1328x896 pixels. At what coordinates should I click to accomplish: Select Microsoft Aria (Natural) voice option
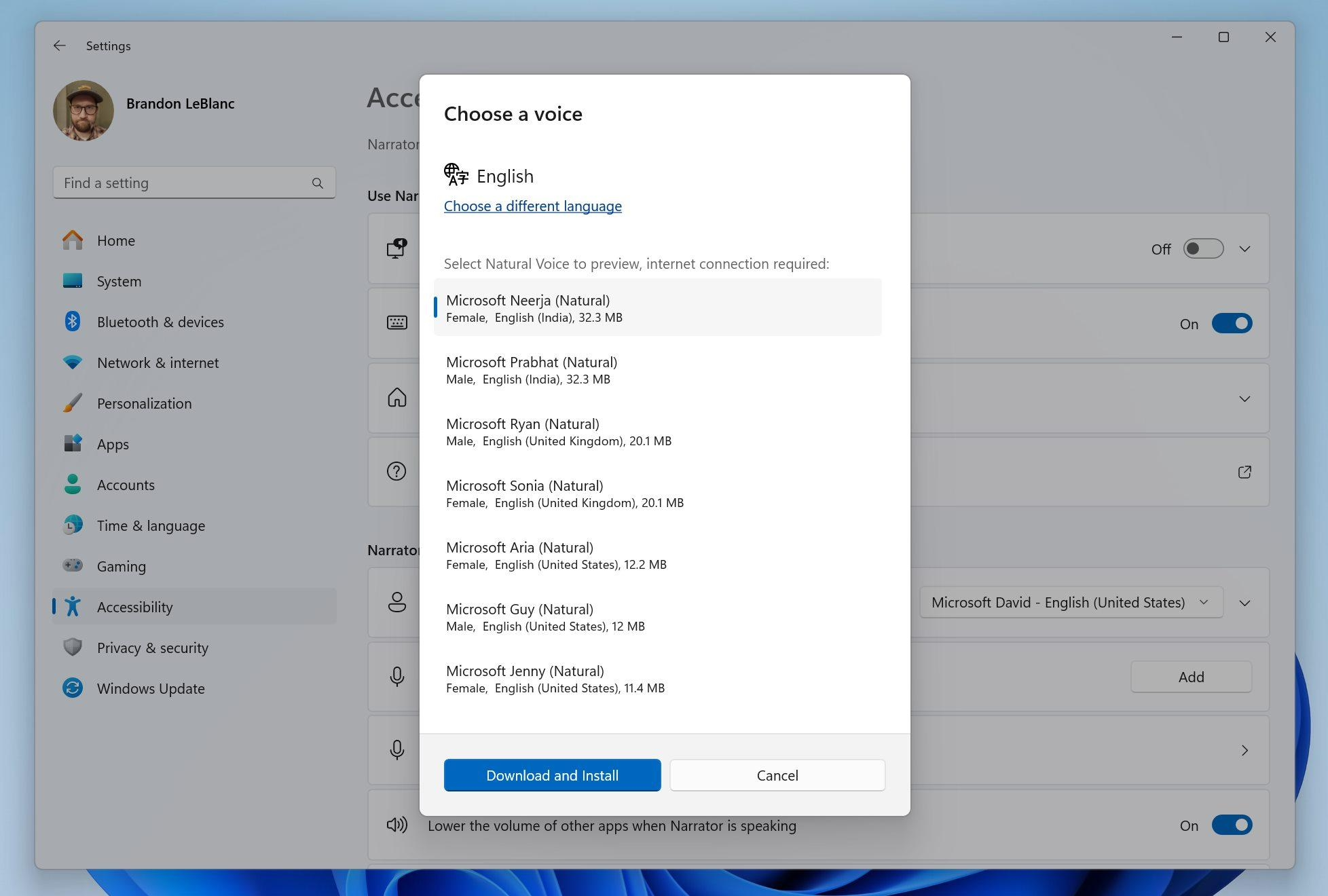click(x=663, y=554)
